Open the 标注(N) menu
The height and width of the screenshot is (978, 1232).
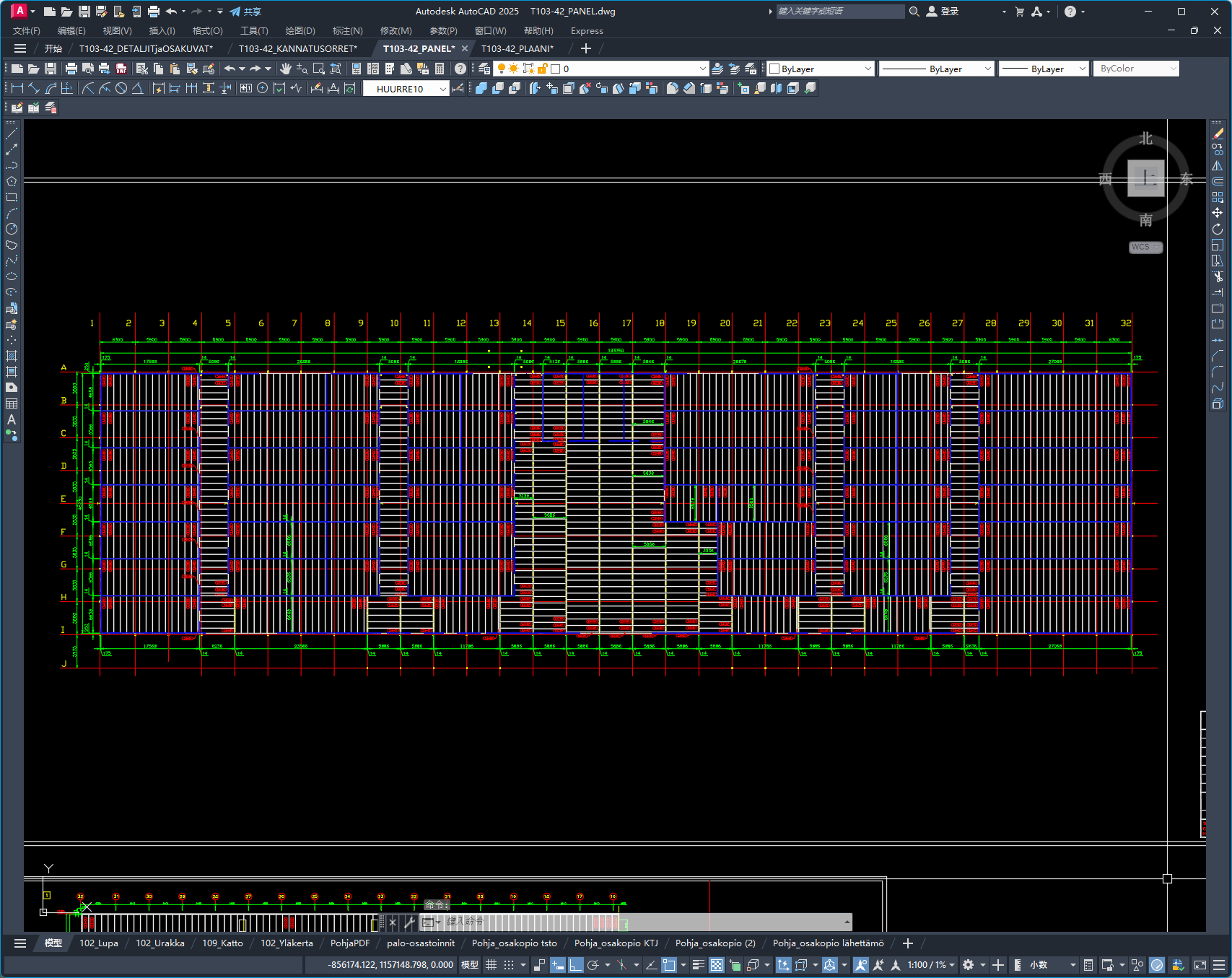(347, 30)
